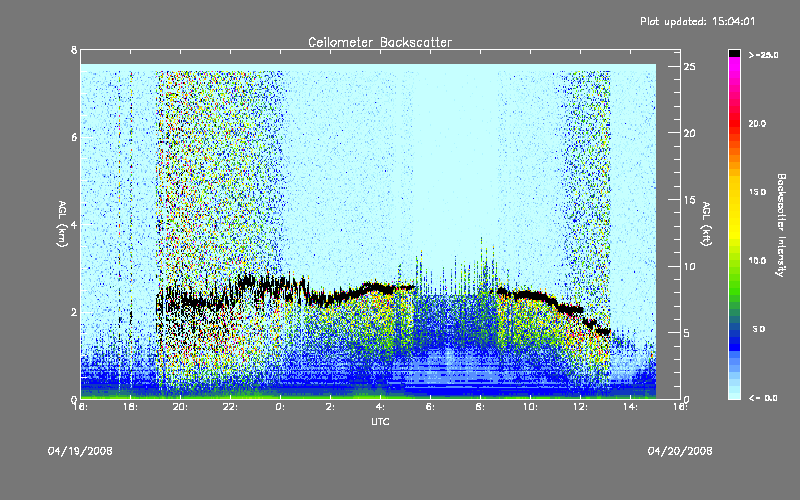Select the "Backscatter Intensity" colorbar label

click(781, 225)
